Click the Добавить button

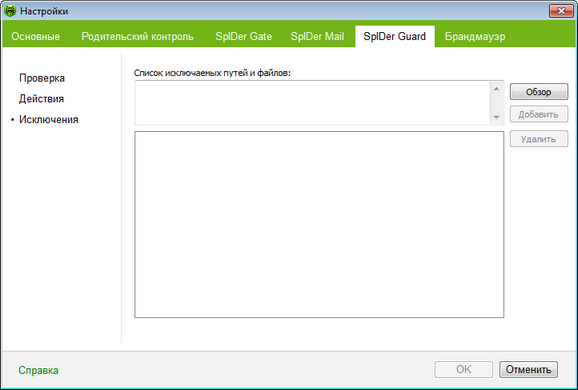pyautogui.click(x=539, y=115)
